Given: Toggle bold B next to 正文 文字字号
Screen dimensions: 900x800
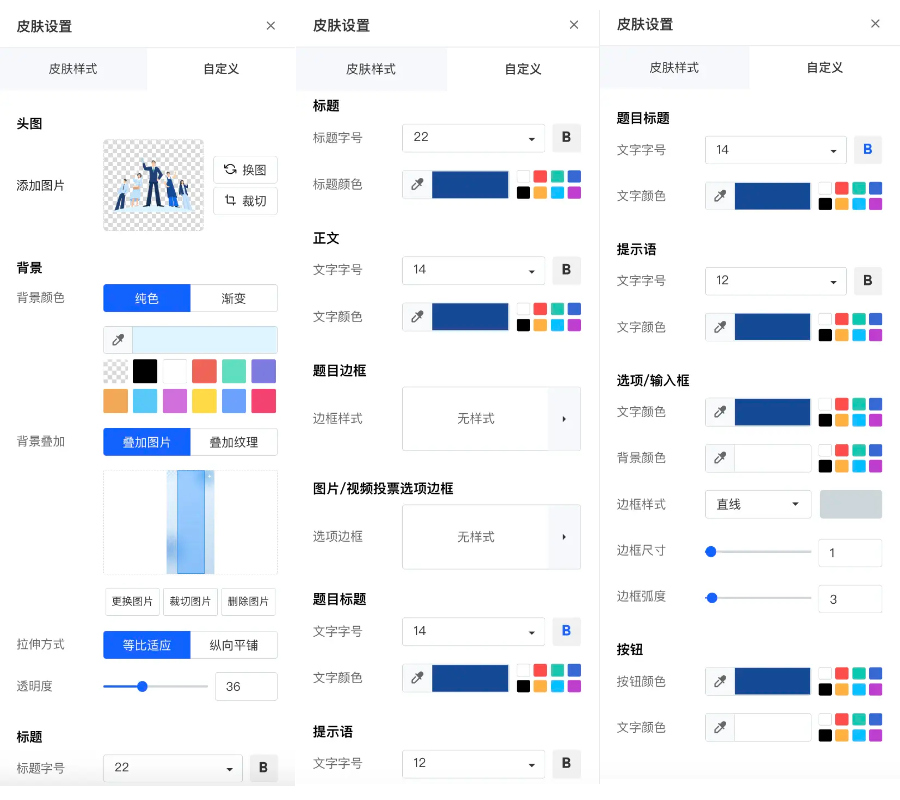Looking at the screenshot, I should point(566,270).
